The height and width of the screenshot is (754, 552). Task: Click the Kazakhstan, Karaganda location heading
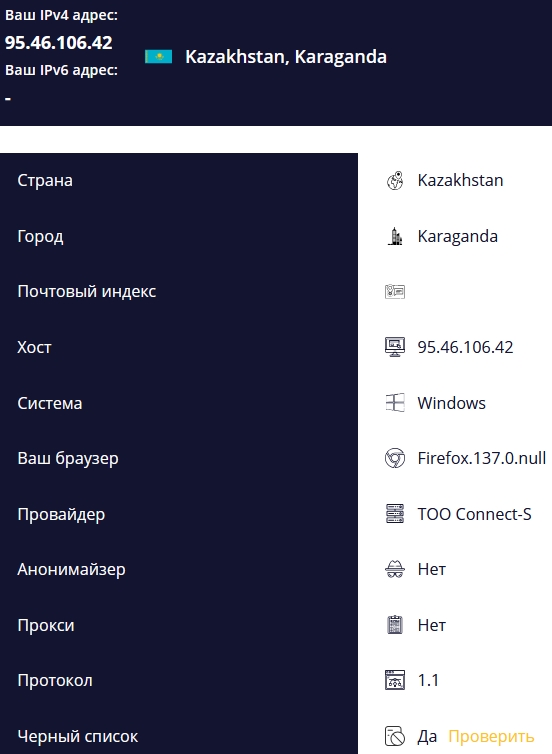[286, 57]
